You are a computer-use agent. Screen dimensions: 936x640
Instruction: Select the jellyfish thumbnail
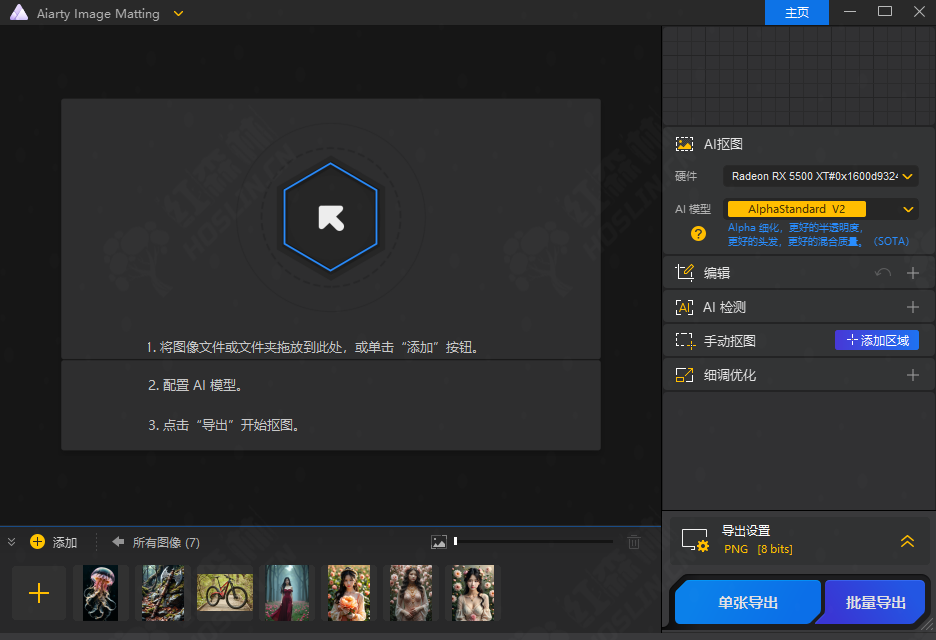click(100, 593)
